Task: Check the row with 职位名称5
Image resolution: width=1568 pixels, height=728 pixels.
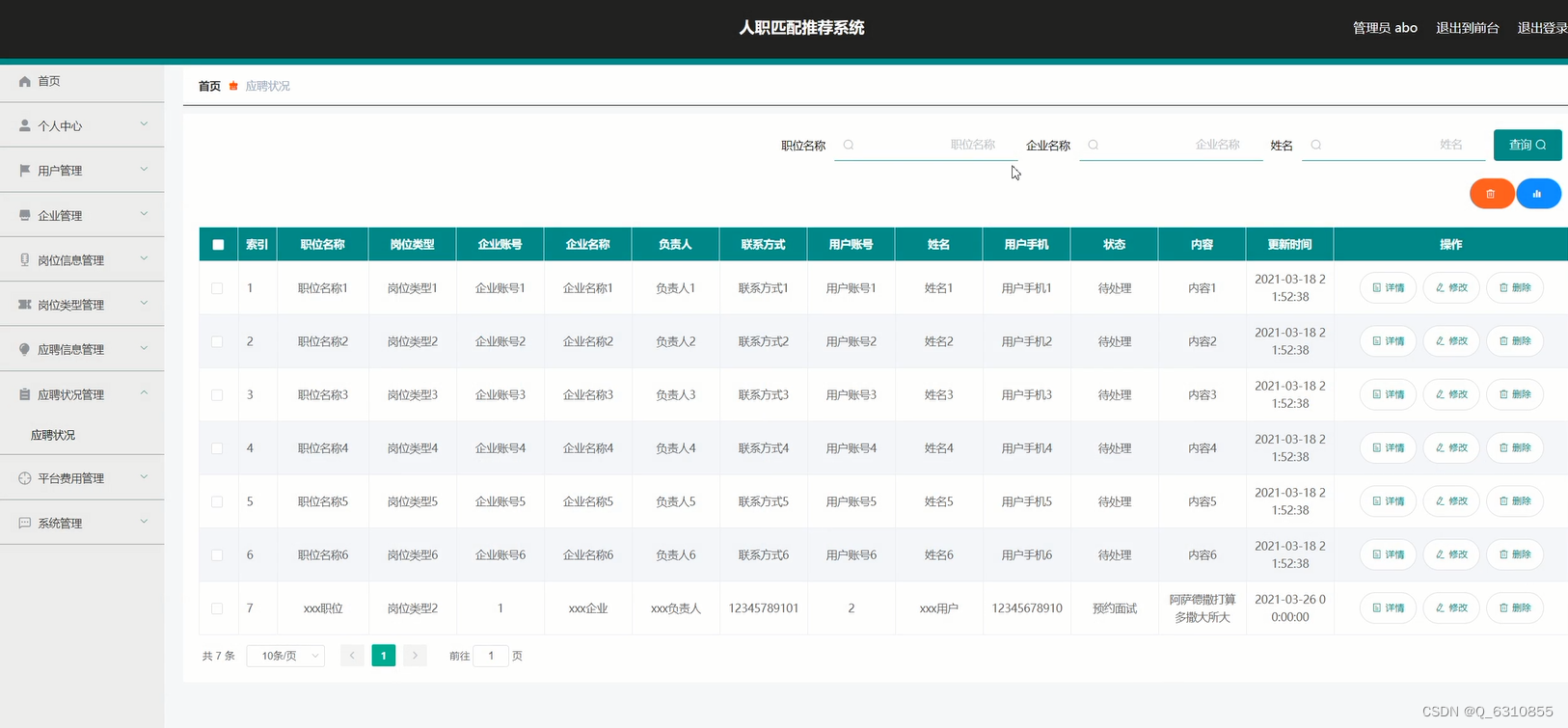Action: (x=217, y=501)
